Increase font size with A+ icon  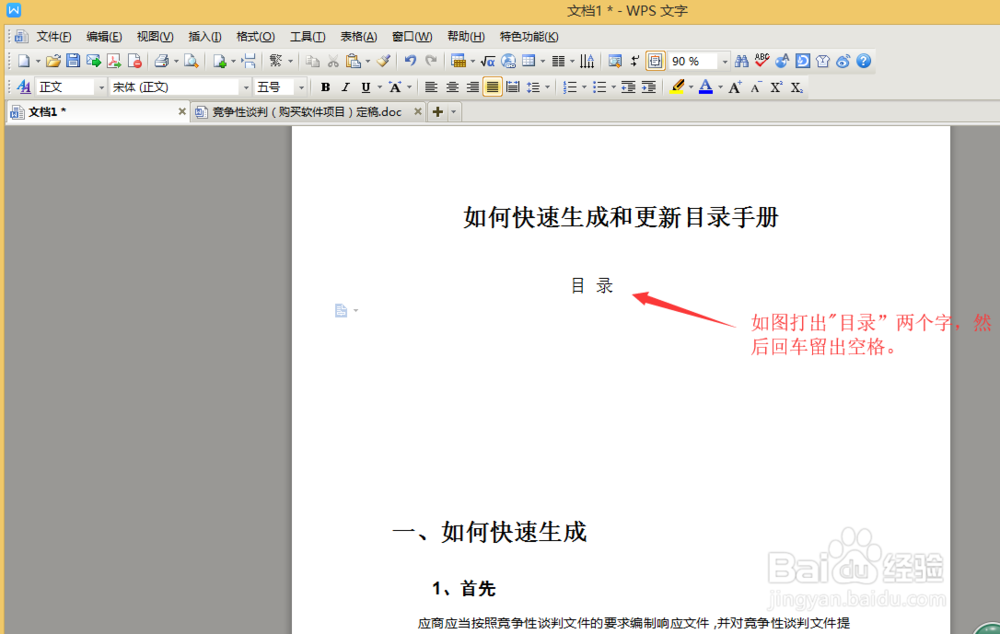[735, 87]
